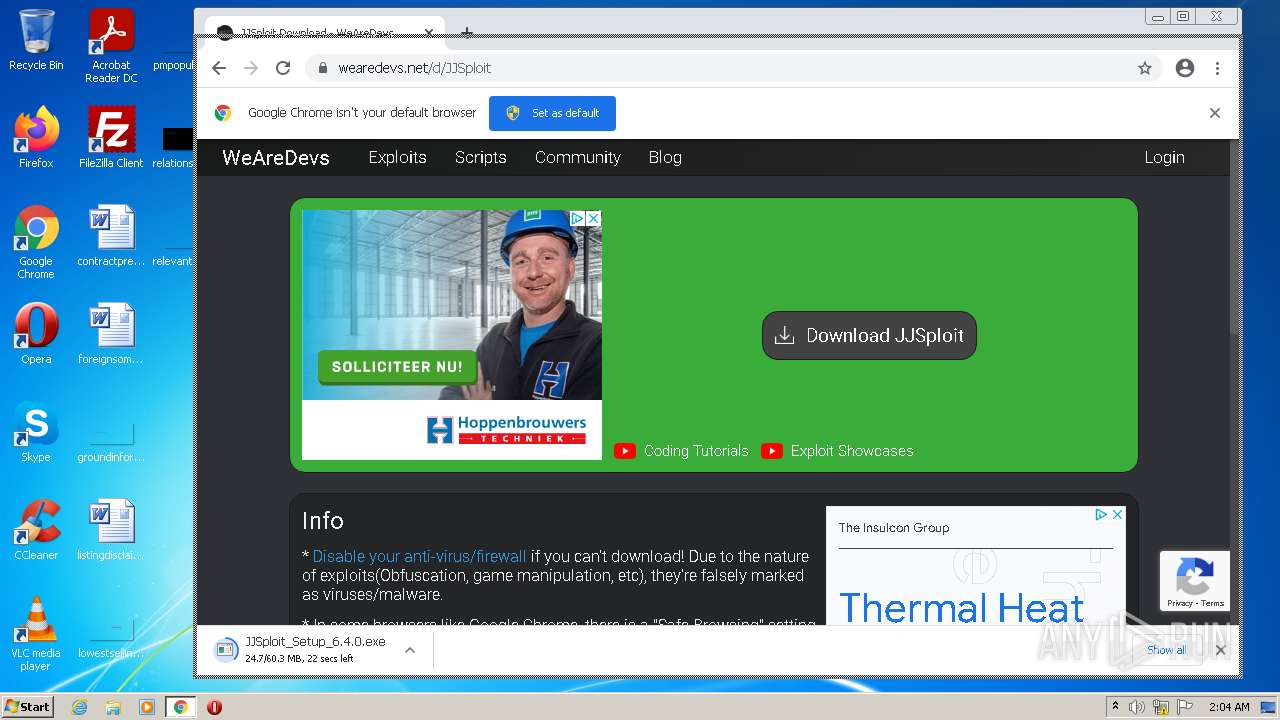Click Chrome taskbar button
The image size is (1280, 720).
(x=181, y=707)
